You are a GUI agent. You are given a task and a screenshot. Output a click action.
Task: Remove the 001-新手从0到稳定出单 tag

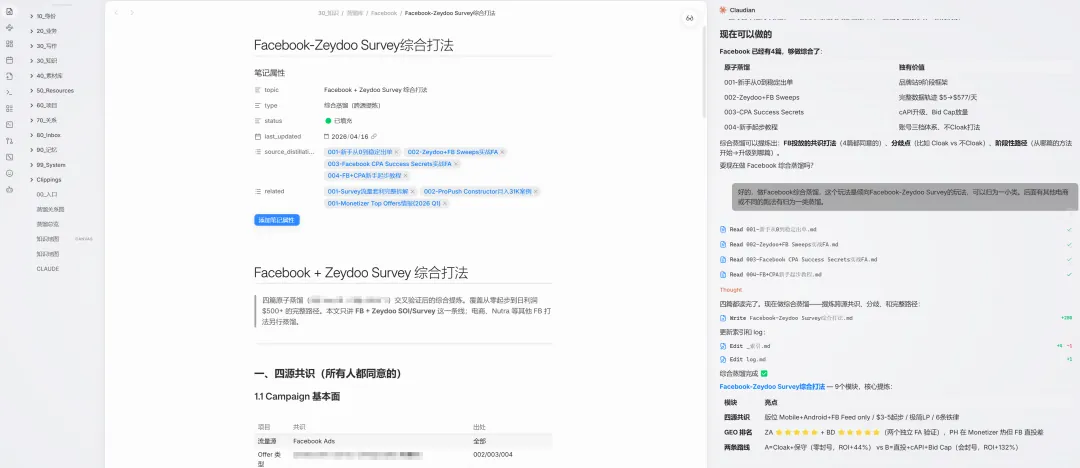tap(397, 152)
